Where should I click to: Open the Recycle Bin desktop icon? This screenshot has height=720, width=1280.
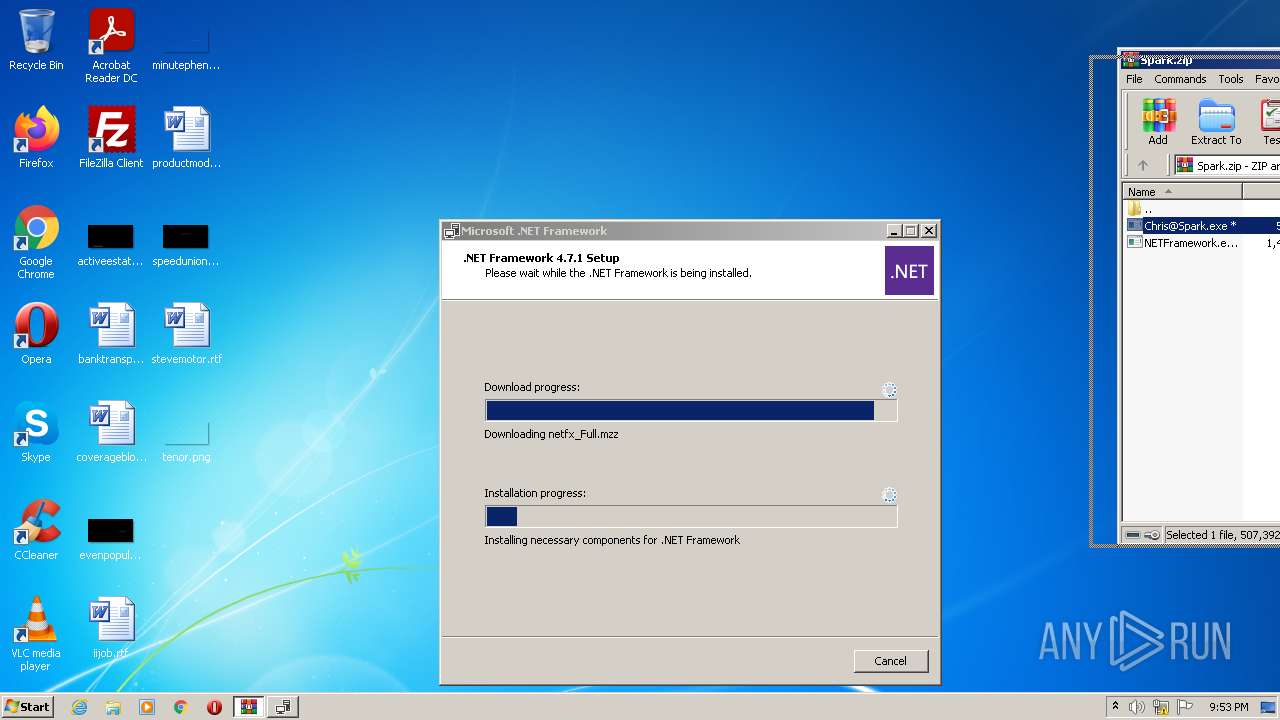click(x=36, y=40)
